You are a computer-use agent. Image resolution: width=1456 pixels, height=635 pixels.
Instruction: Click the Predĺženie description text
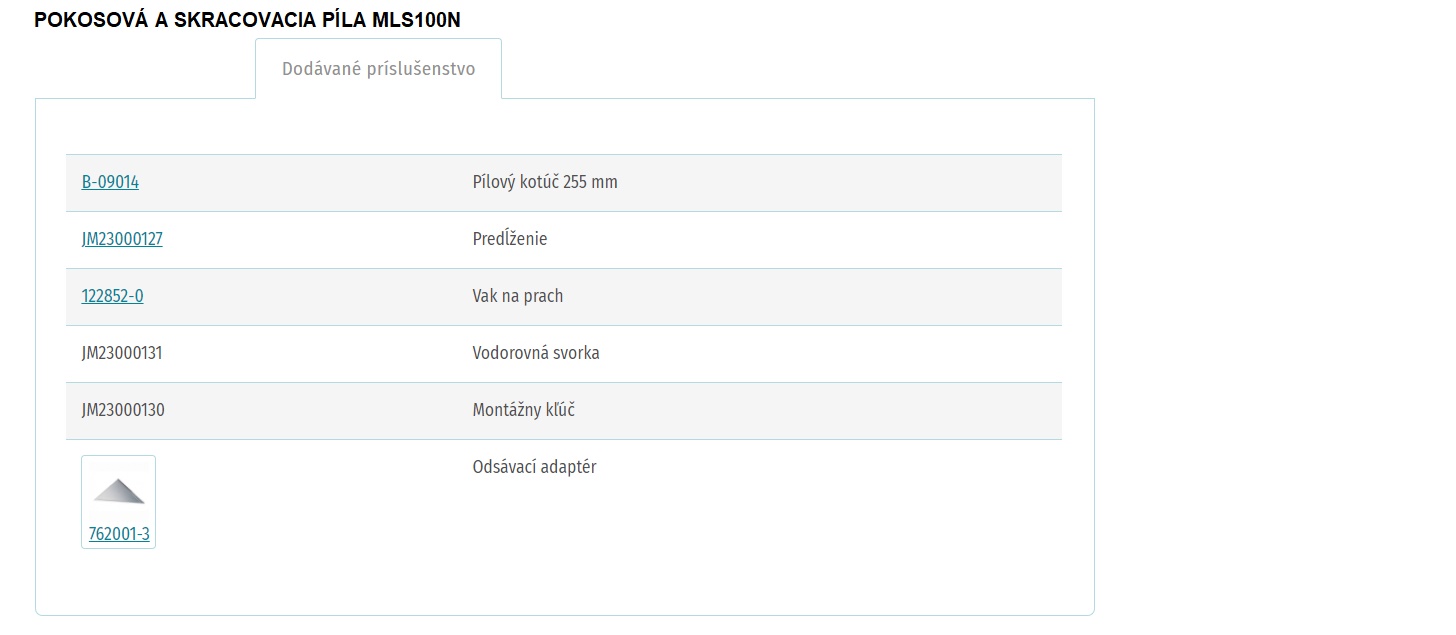pyautogui.click(x=510, y=239)
